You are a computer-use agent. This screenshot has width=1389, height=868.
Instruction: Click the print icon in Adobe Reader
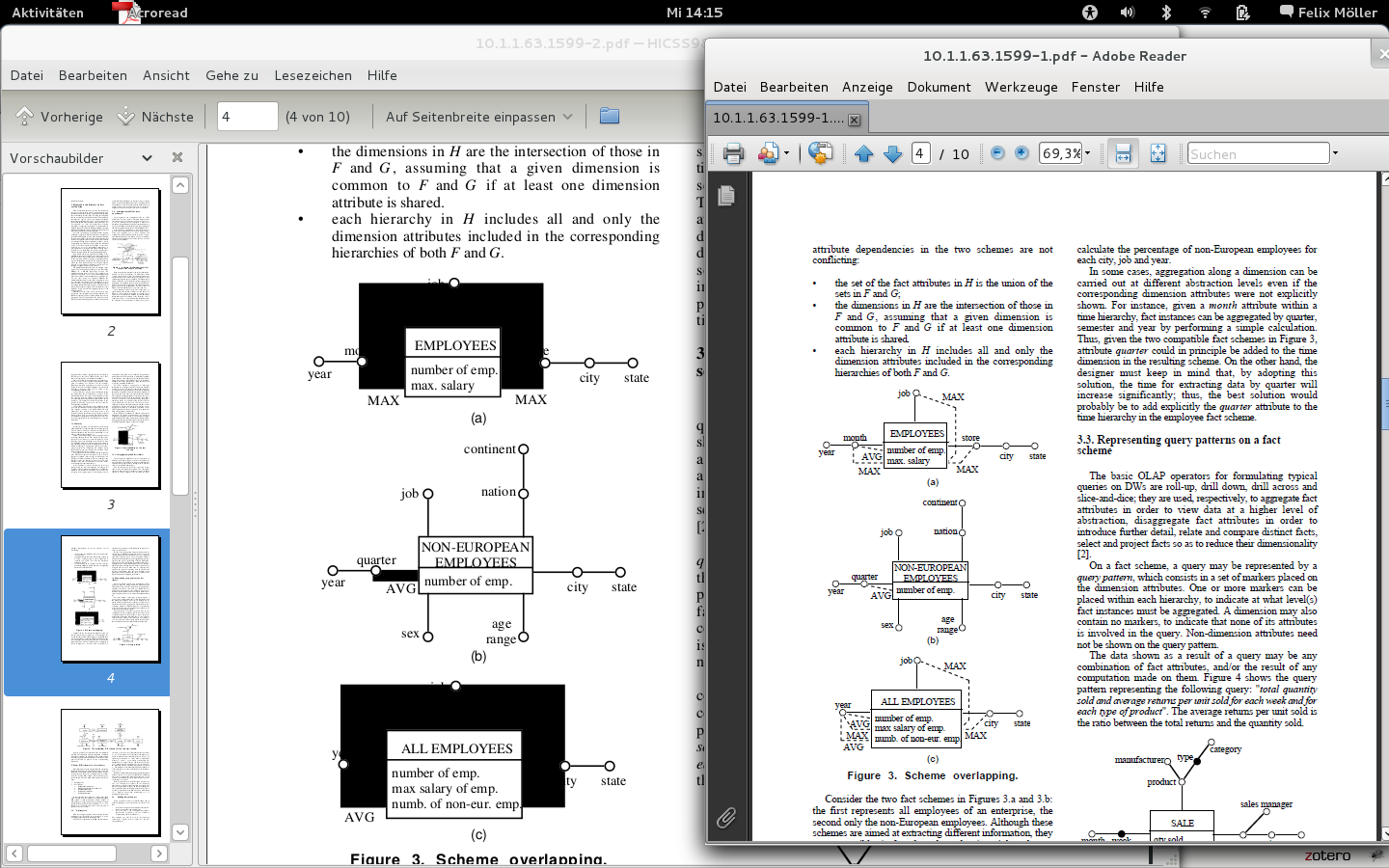tap(733, 154)
